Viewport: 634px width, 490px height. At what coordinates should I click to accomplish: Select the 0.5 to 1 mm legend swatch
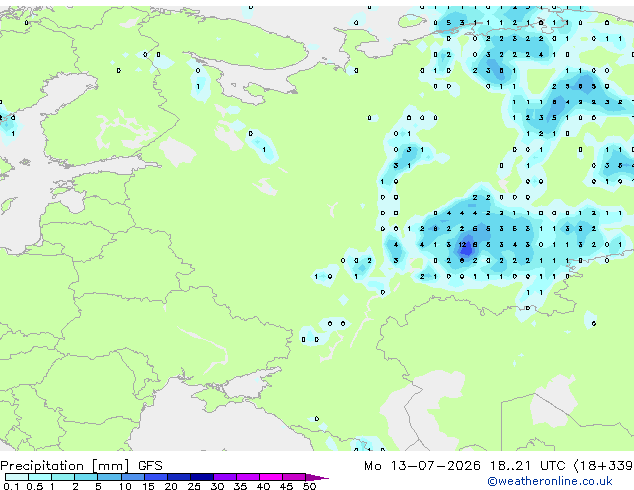(40, 477)
